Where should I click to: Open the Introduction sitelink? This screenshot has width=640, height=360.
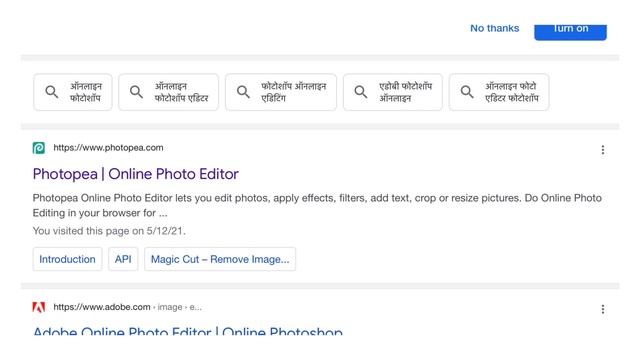point(67,259)
